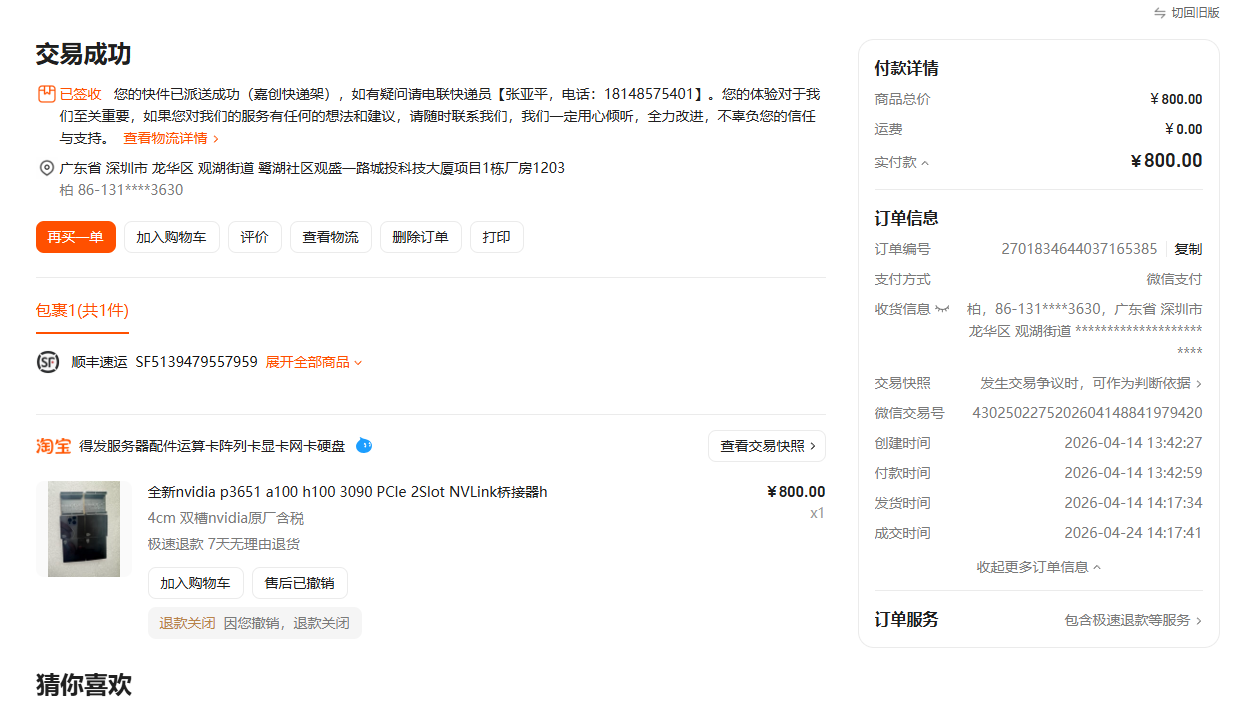Viewport: 1259px width, 720px height.
Task: Expand all products with 展开全部商品
Action: [313, 362]
